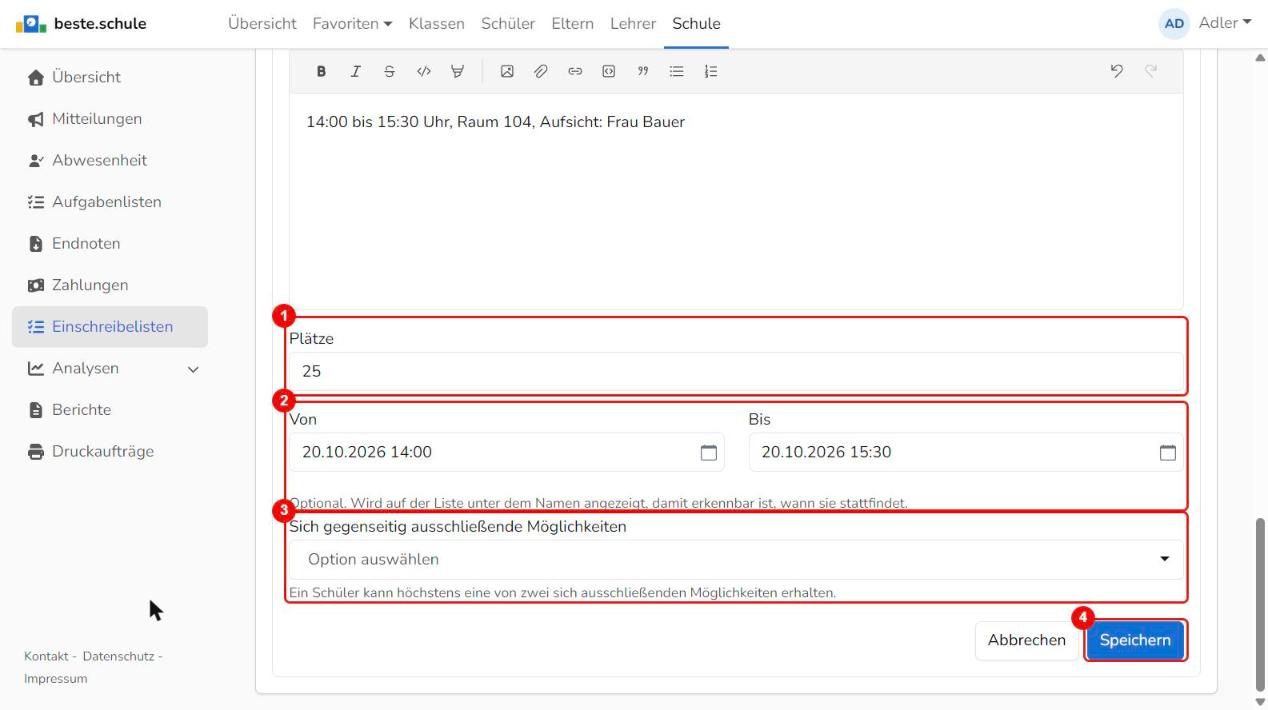Expand the Analysen sidebar section
The image size is (1268, 710).
110,368
